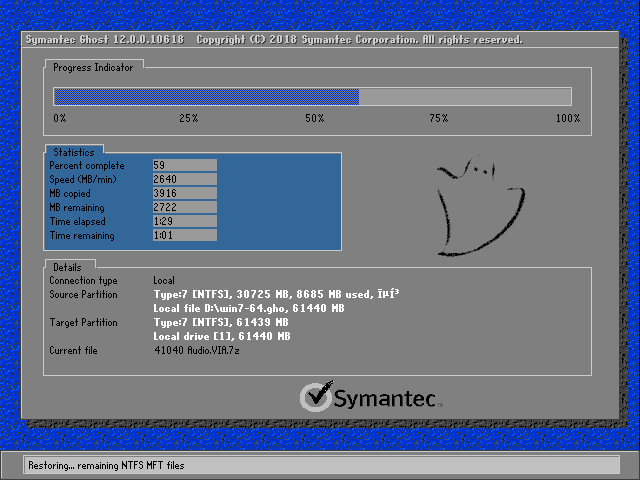The height and width of the screenshot is (480, 640).
Task: Select the Time elapsed value field
Action: coord(184,221)
